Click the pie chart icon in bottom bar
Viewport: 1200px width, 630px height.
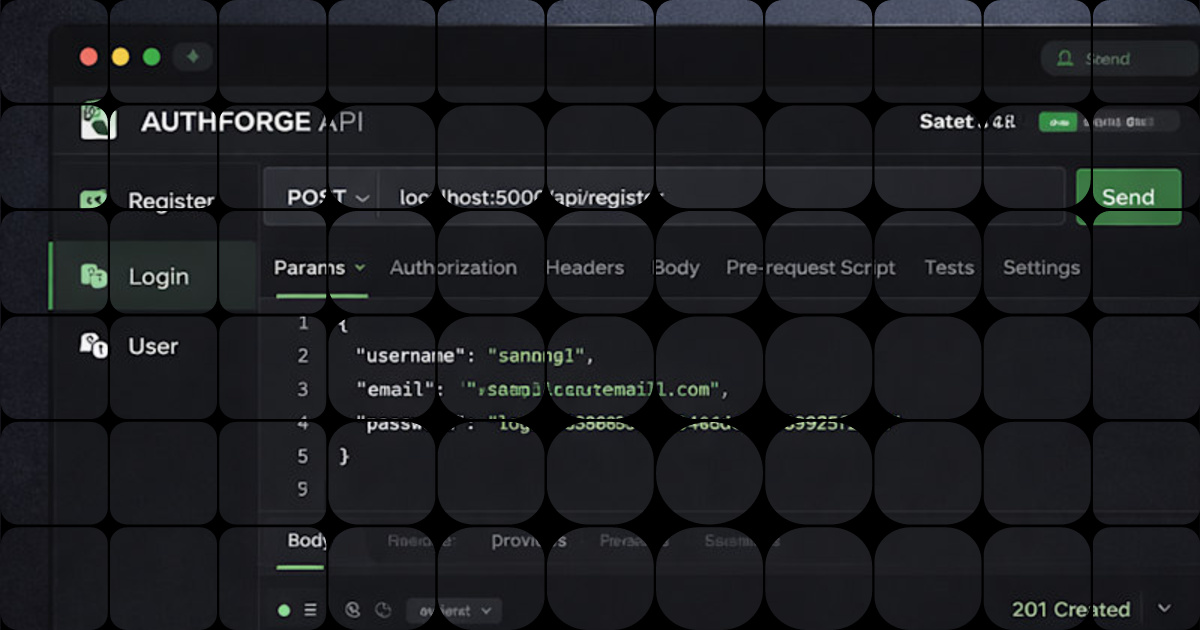[x=383, y=610]
